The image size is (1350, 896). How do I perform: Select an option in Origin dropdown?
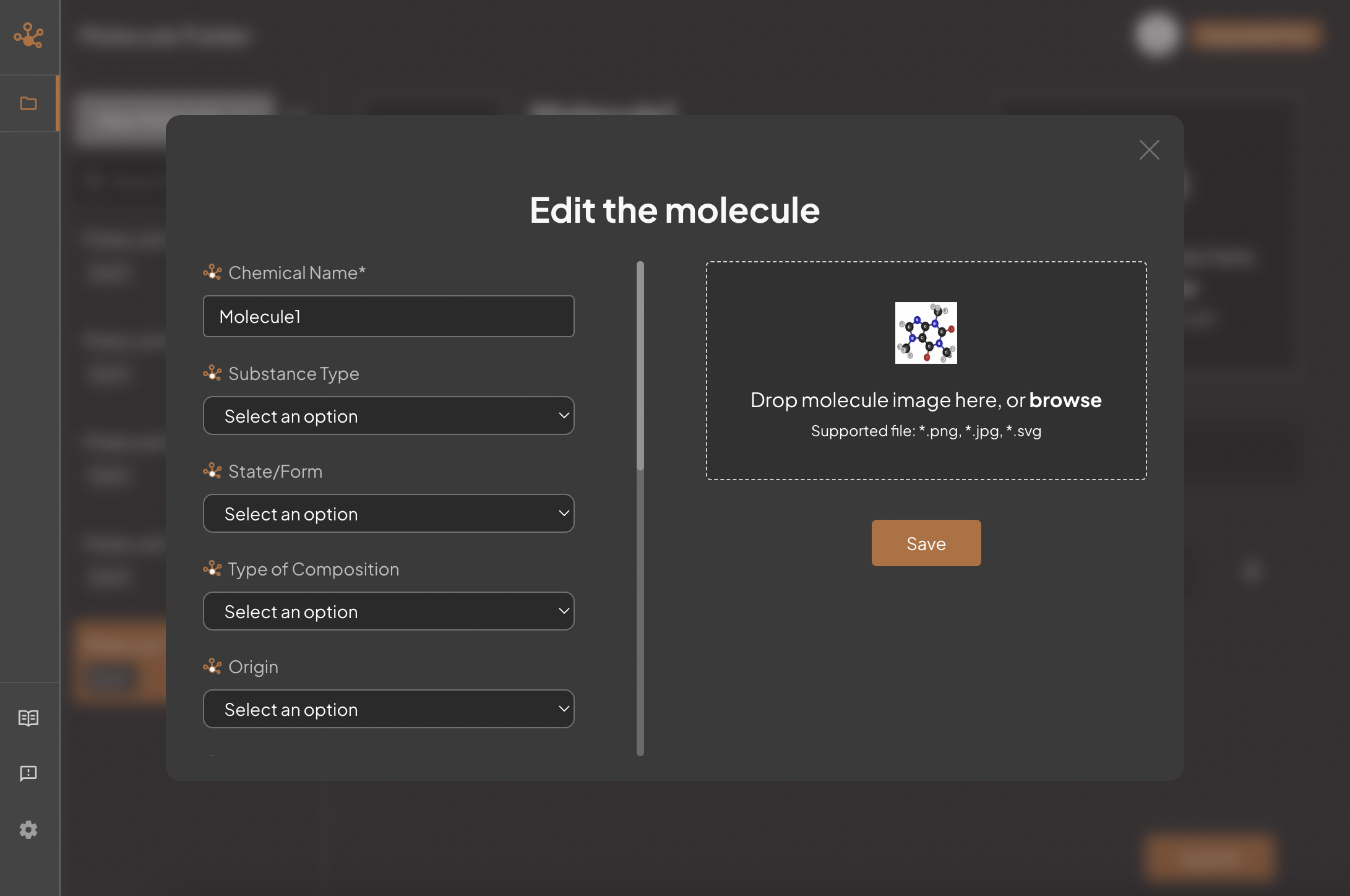[x=389, y=708]
